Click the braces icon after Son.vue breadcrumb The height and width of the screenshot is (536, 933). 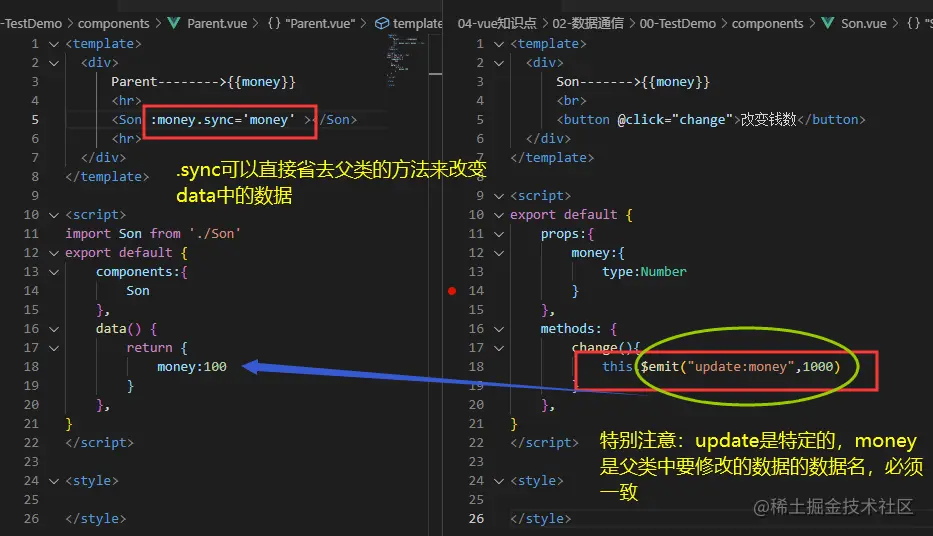click(913, 23)
